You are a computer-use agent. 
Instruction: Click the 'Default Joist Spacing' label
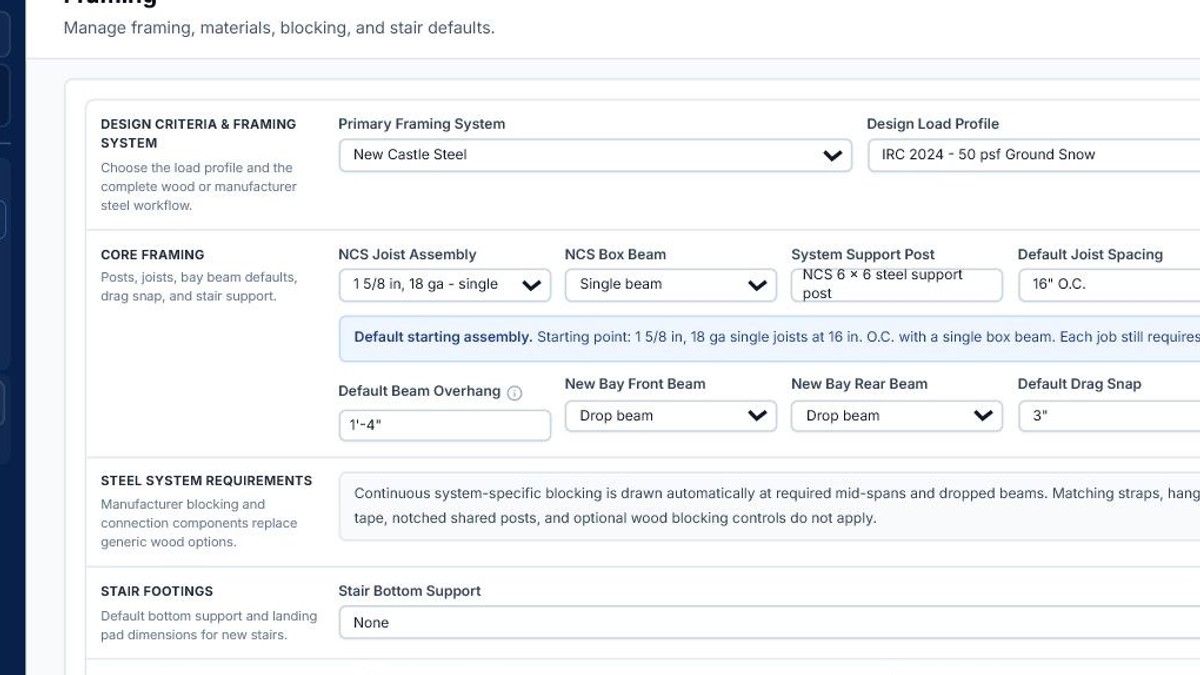(x=1090, y=255)
